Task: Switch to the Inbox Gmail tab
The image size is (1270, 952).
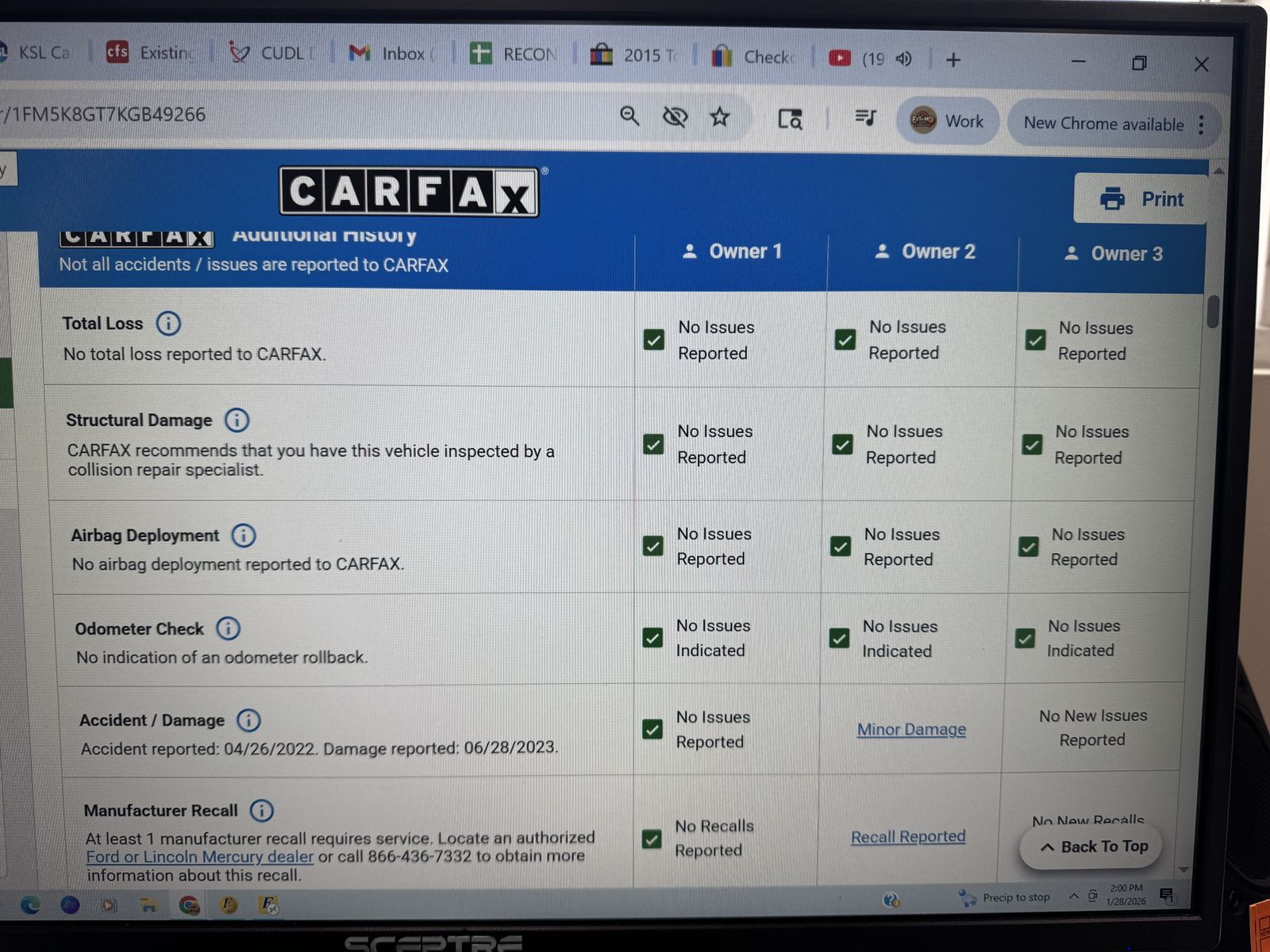Action: (393, 54)
